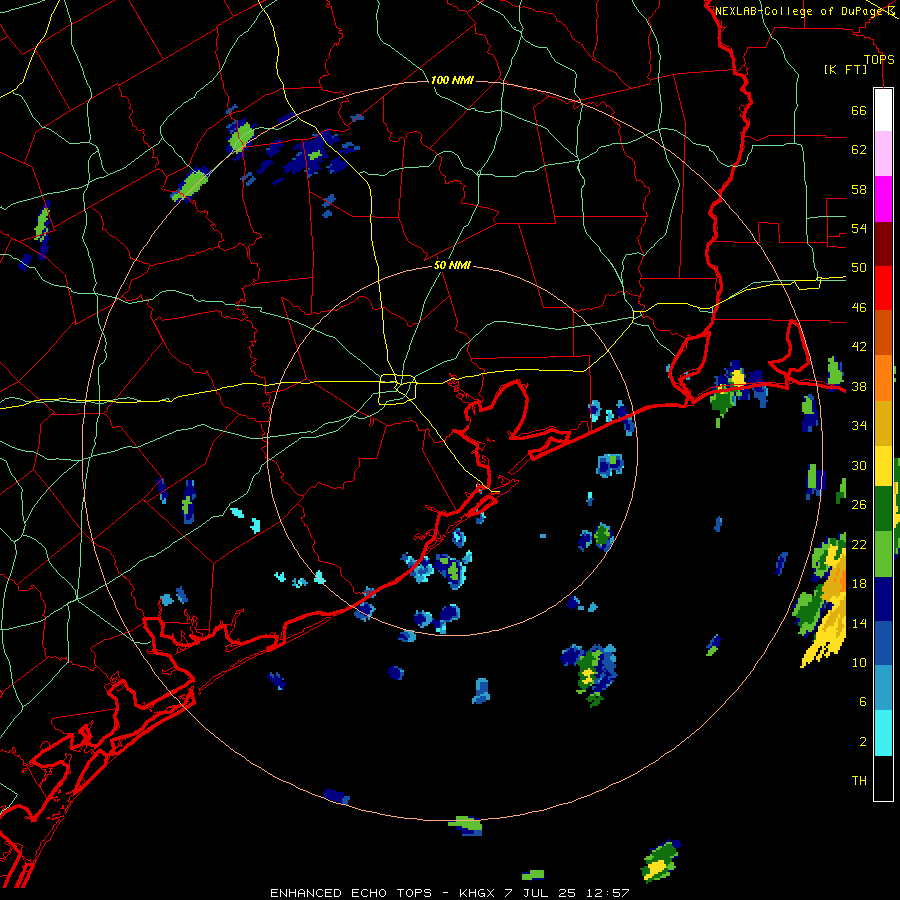
Task: Pick the burnt orange swatch in the scale
Action: click(883, 333)
